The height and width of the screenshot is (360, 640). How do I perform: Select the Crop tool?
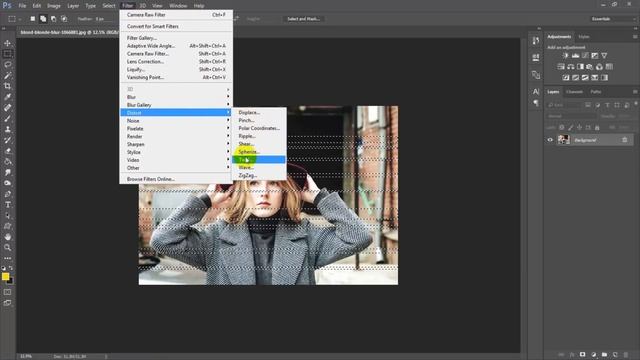(x=7, y=86)
